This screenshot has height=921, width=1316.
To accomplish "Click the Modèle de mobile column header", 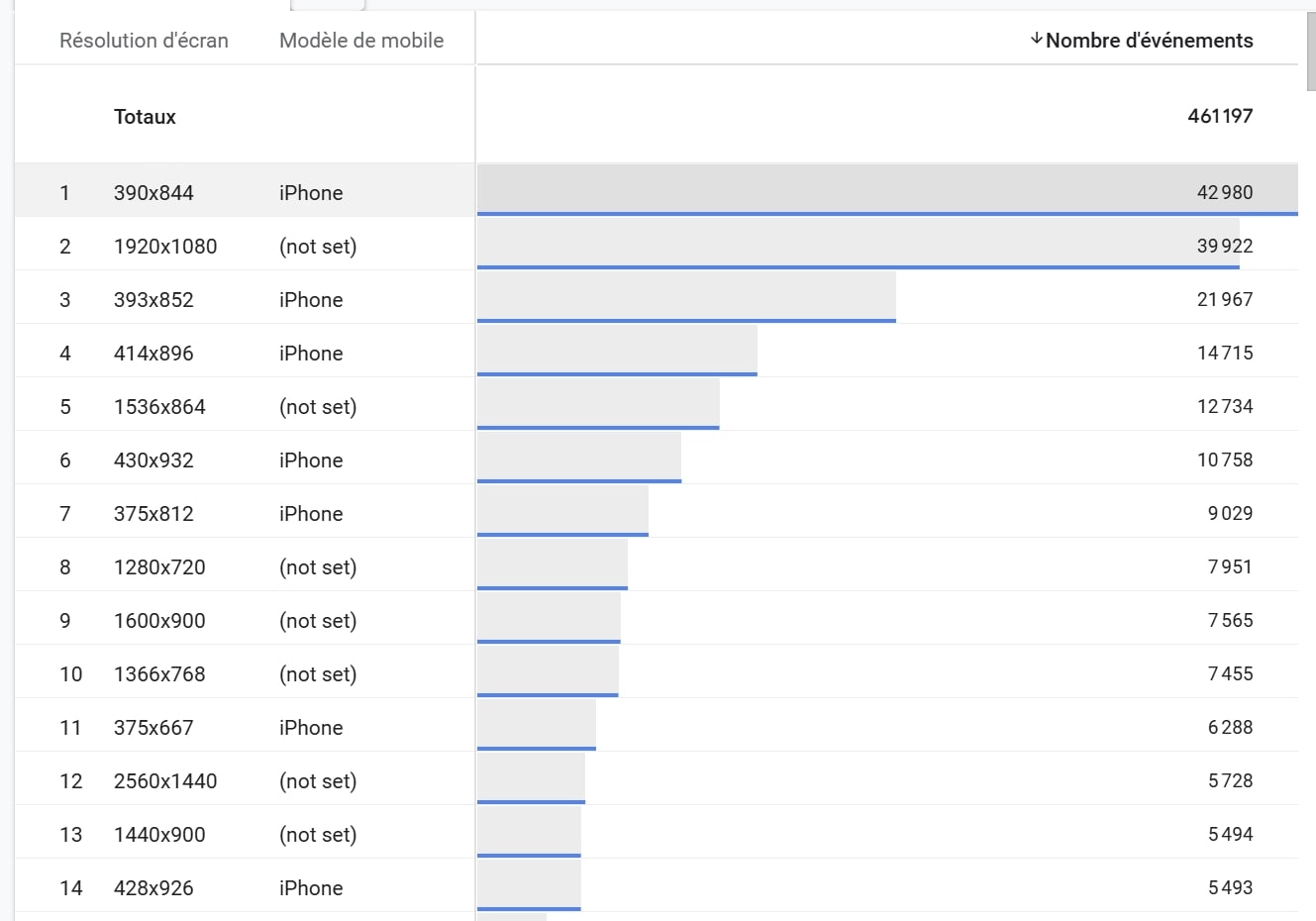I will [361, 41].
